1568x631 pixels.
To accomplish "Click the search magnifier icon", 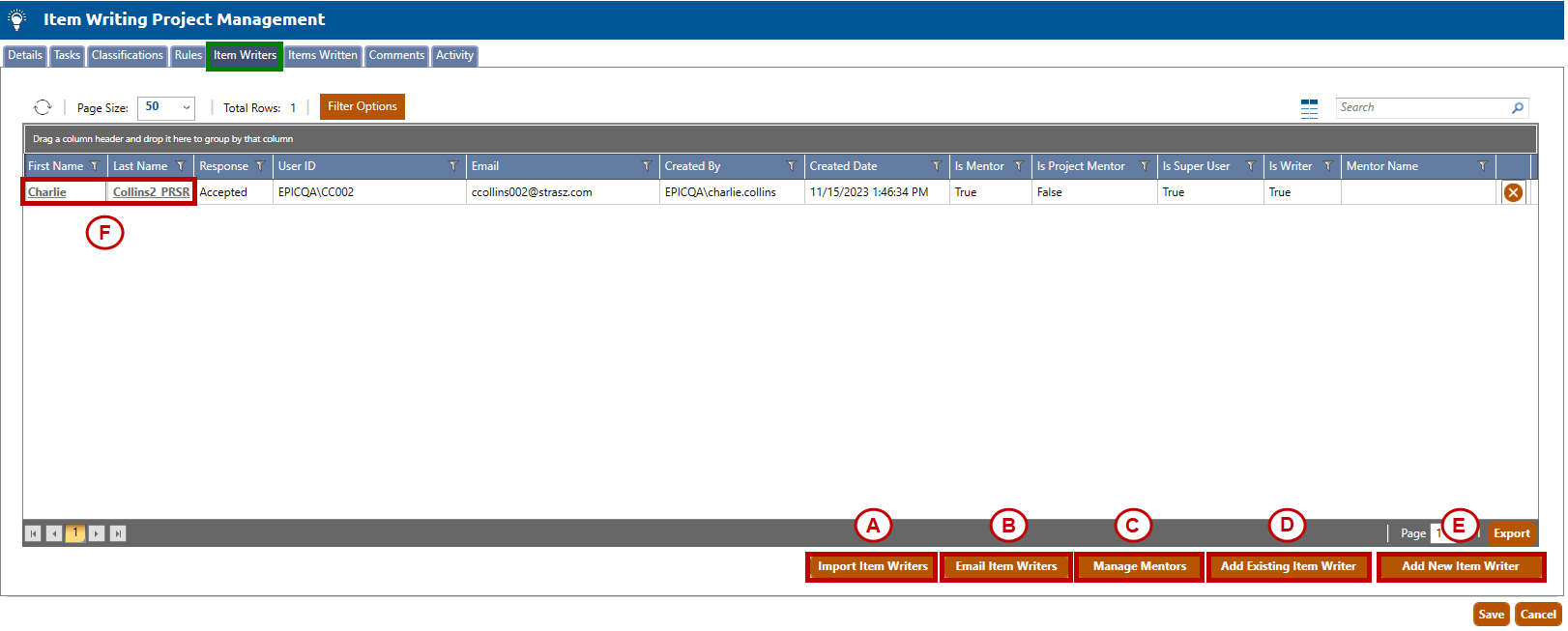I will [1518, 108].
